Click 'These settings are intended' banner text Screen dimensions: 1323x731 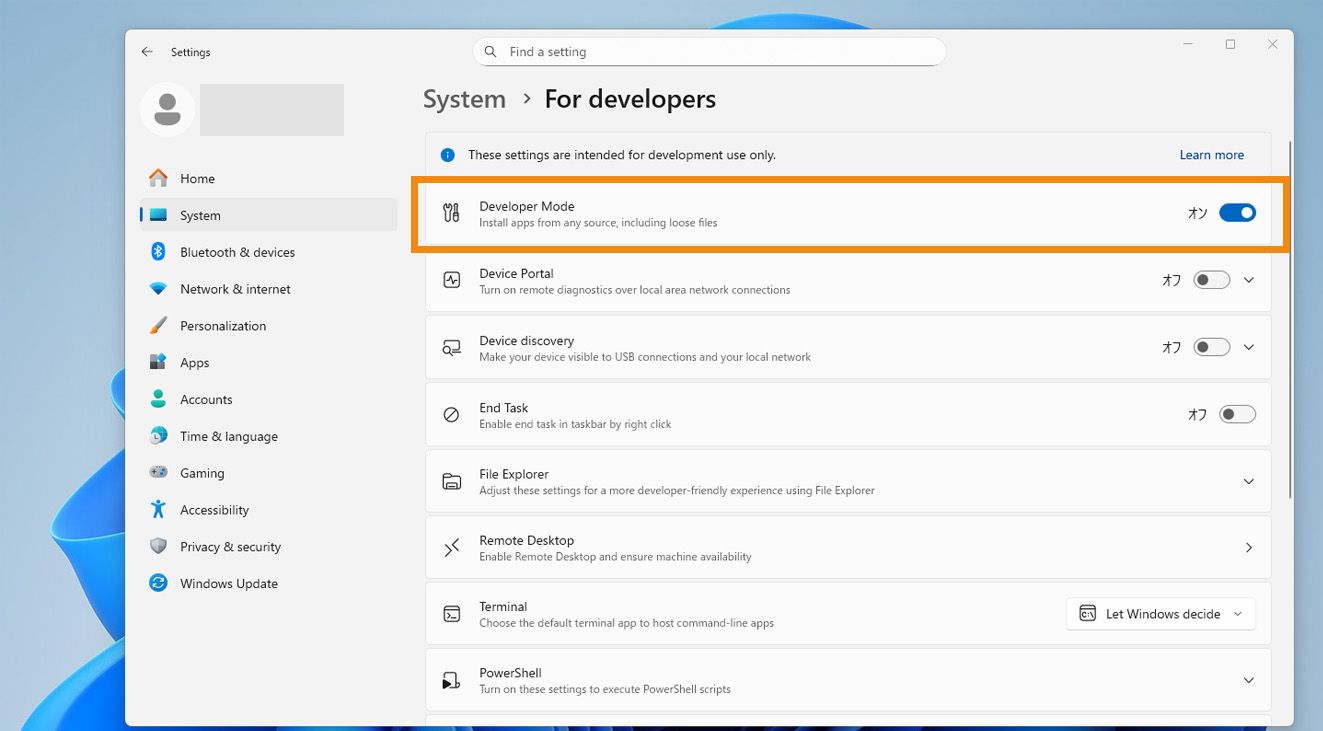pyautogui.click(x=621, y=155)
